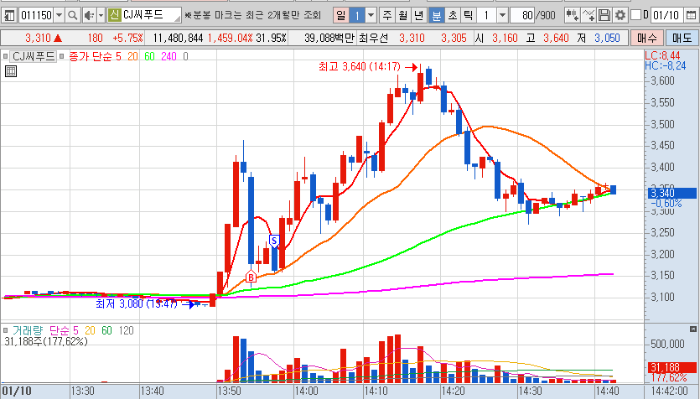This screenshot has height=399, width=700.
Task: Click the 14:42:00 time on the axis
Action: pos(670,391)
